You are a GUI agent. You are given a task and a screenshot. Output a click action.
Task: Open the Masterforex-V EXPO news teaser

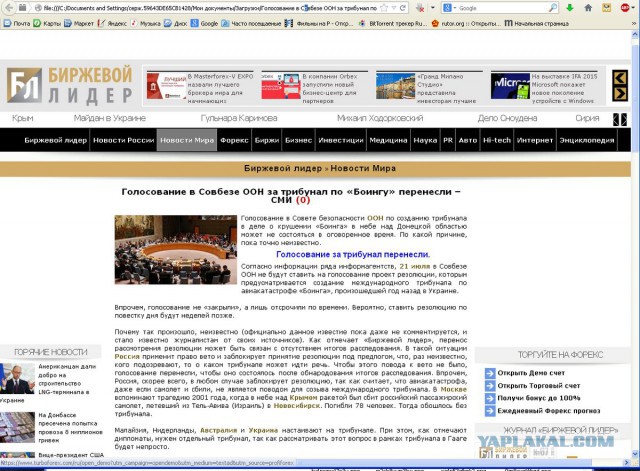(201, 88)
